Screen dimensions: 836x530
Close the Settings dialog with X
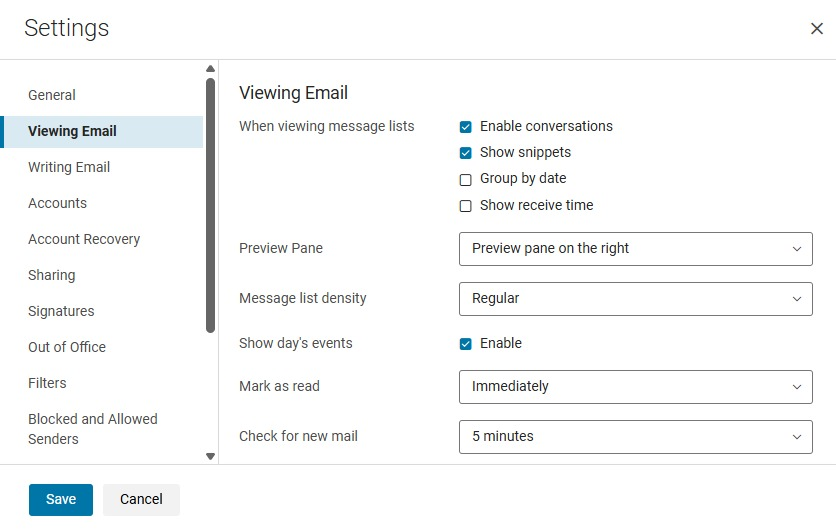tap(816, 29)
